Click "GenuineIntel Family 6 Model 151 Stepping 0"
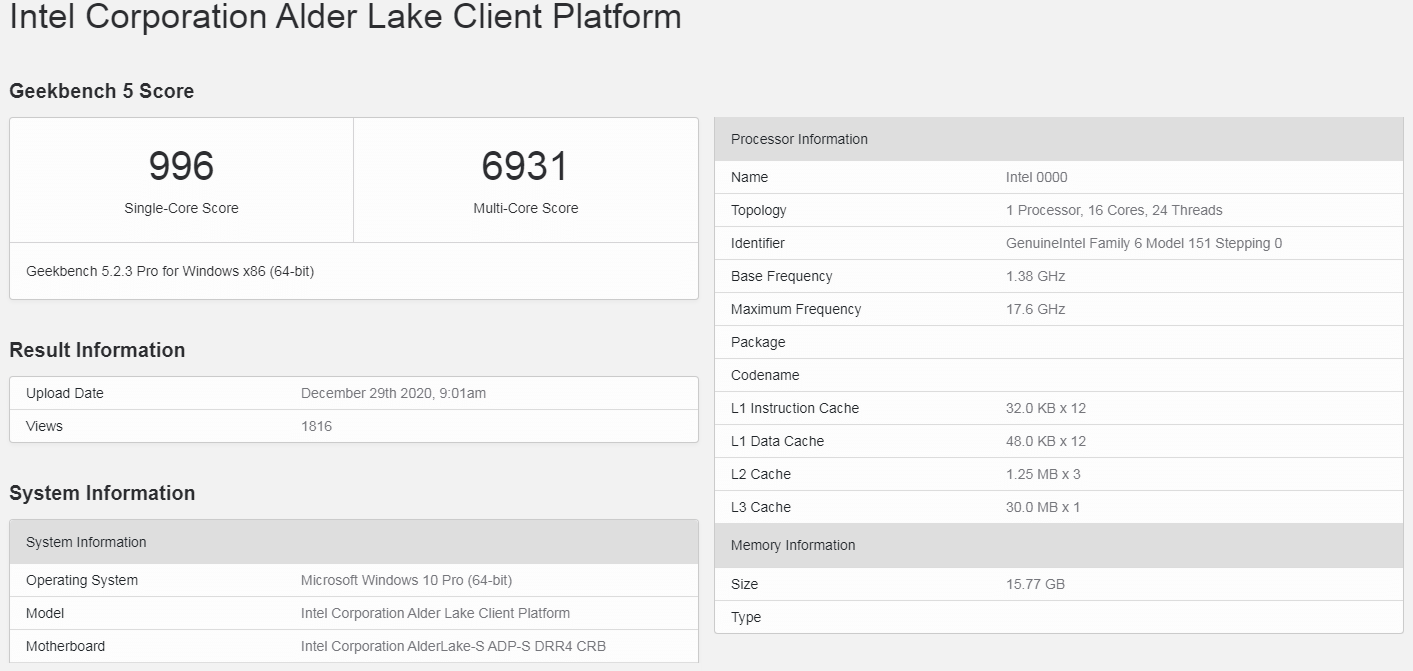Viewport: 1413px width, 671px height. 1144,243
